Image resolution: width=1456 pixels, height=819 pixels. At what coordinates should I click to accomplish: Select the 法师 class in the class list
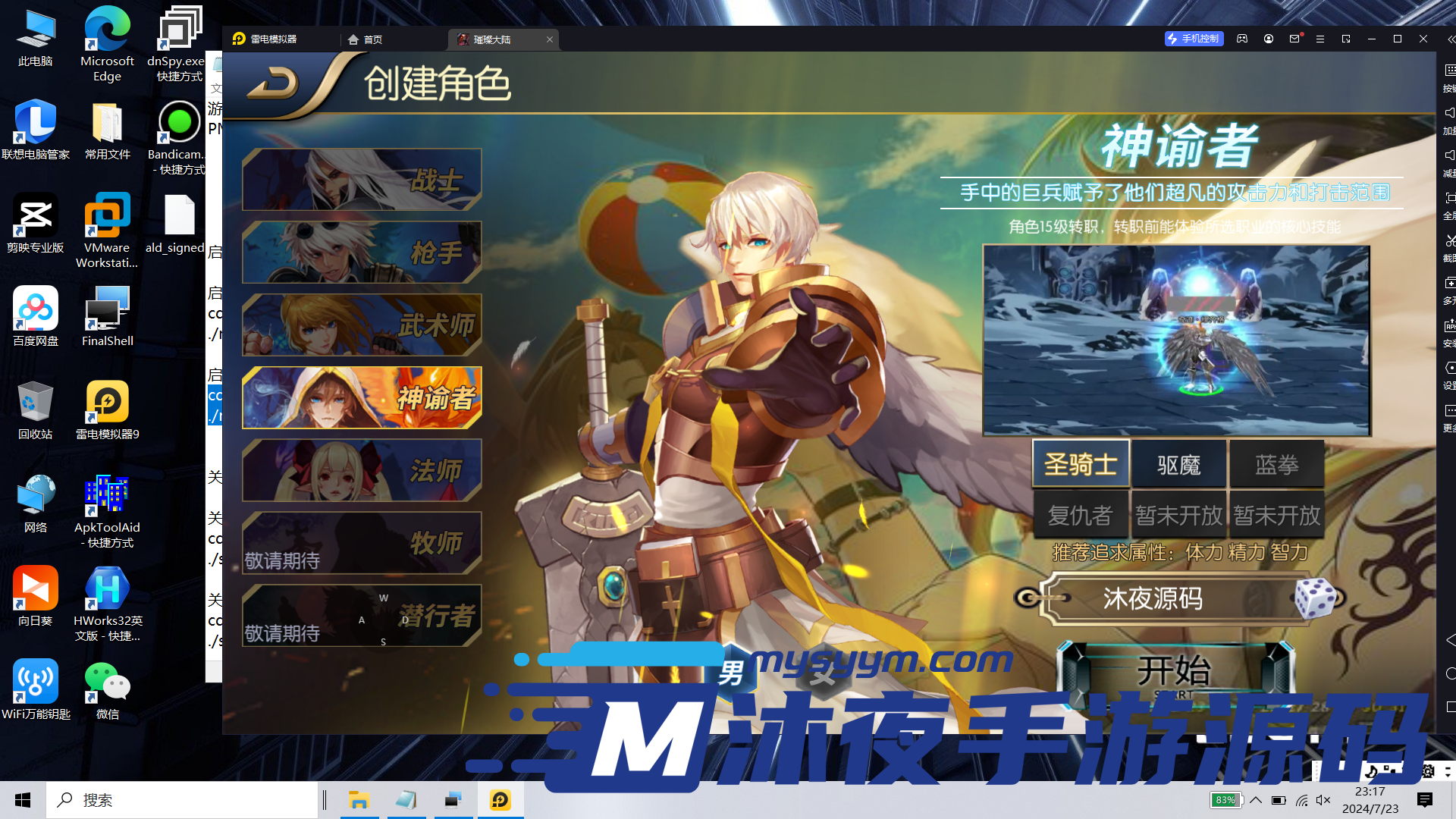pyautogui.click(x=362, y=470)
